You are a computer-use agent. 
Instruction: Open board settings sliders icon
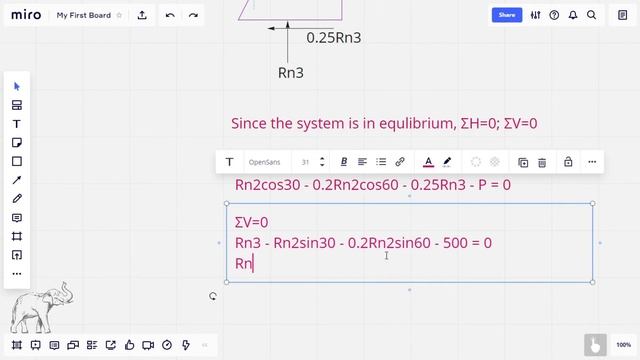point(535,15)
